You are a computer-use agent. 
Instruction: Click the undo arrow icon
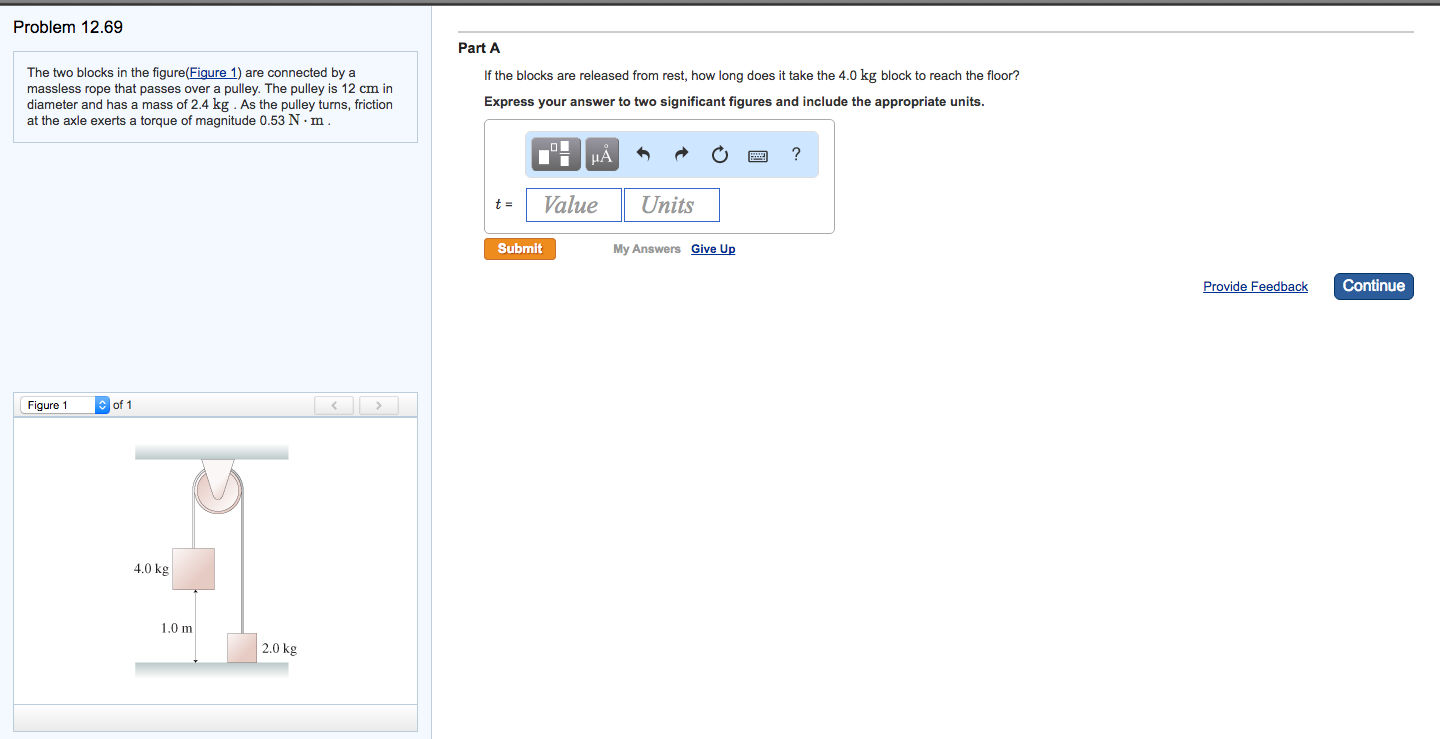[x=643, y=155]
